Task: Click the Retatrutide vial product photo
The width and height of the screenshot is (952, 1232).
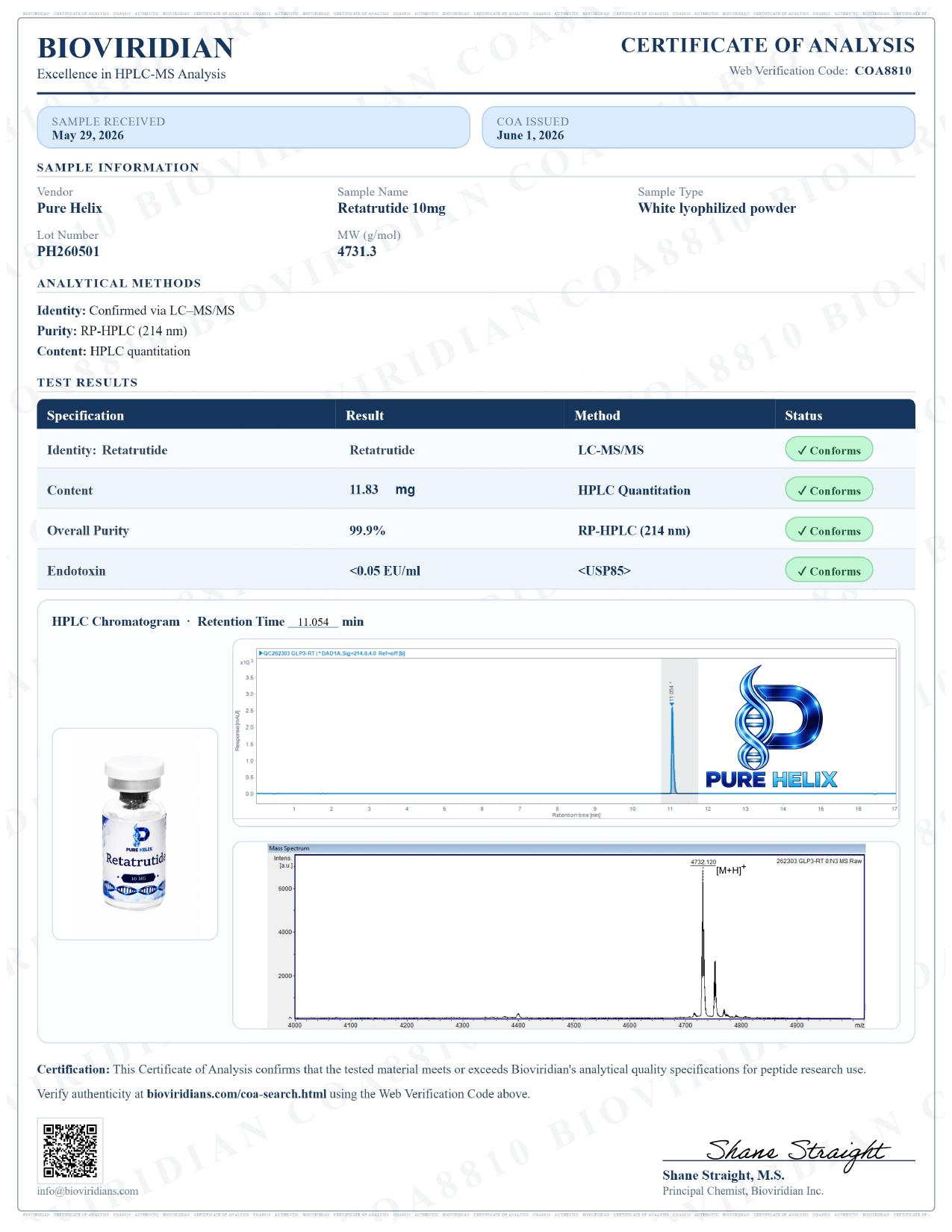Action: click(134, 833)
